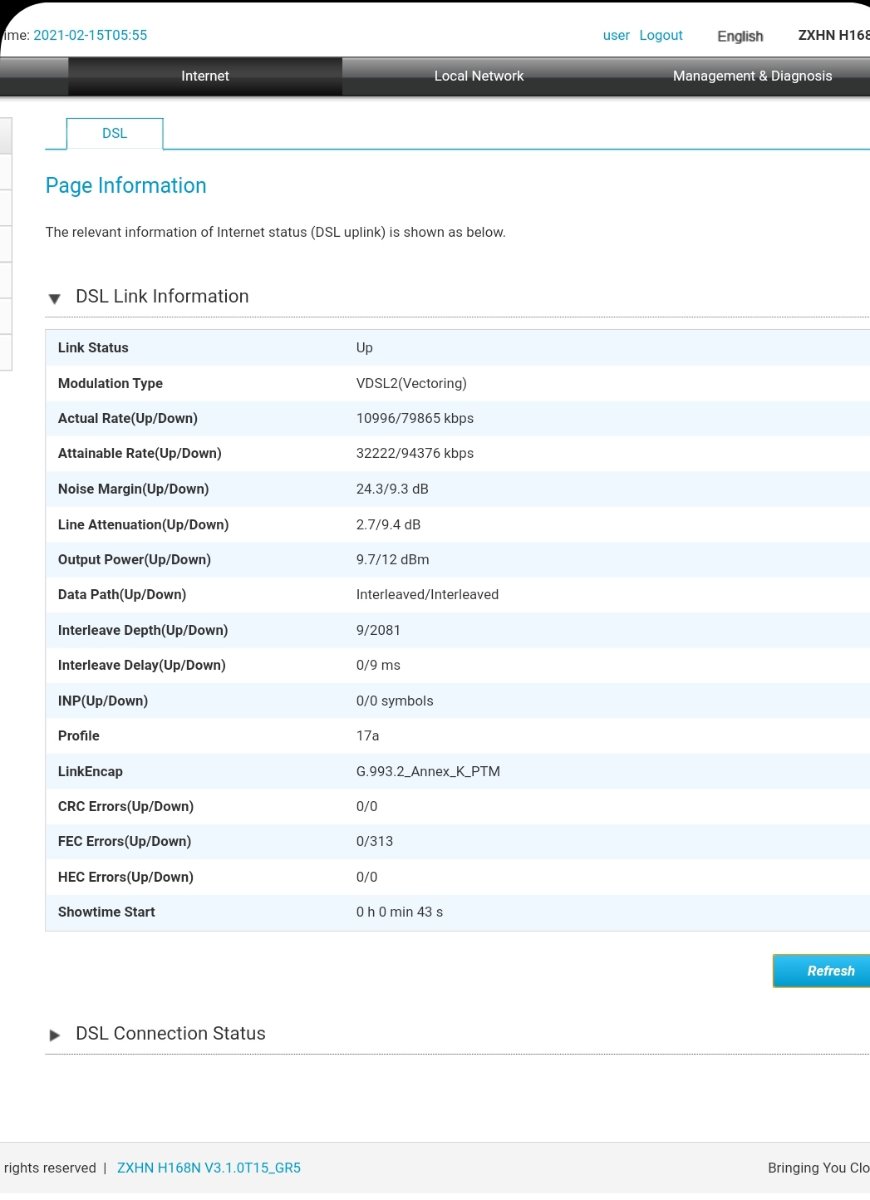Click the Profile label

[79, 735]
